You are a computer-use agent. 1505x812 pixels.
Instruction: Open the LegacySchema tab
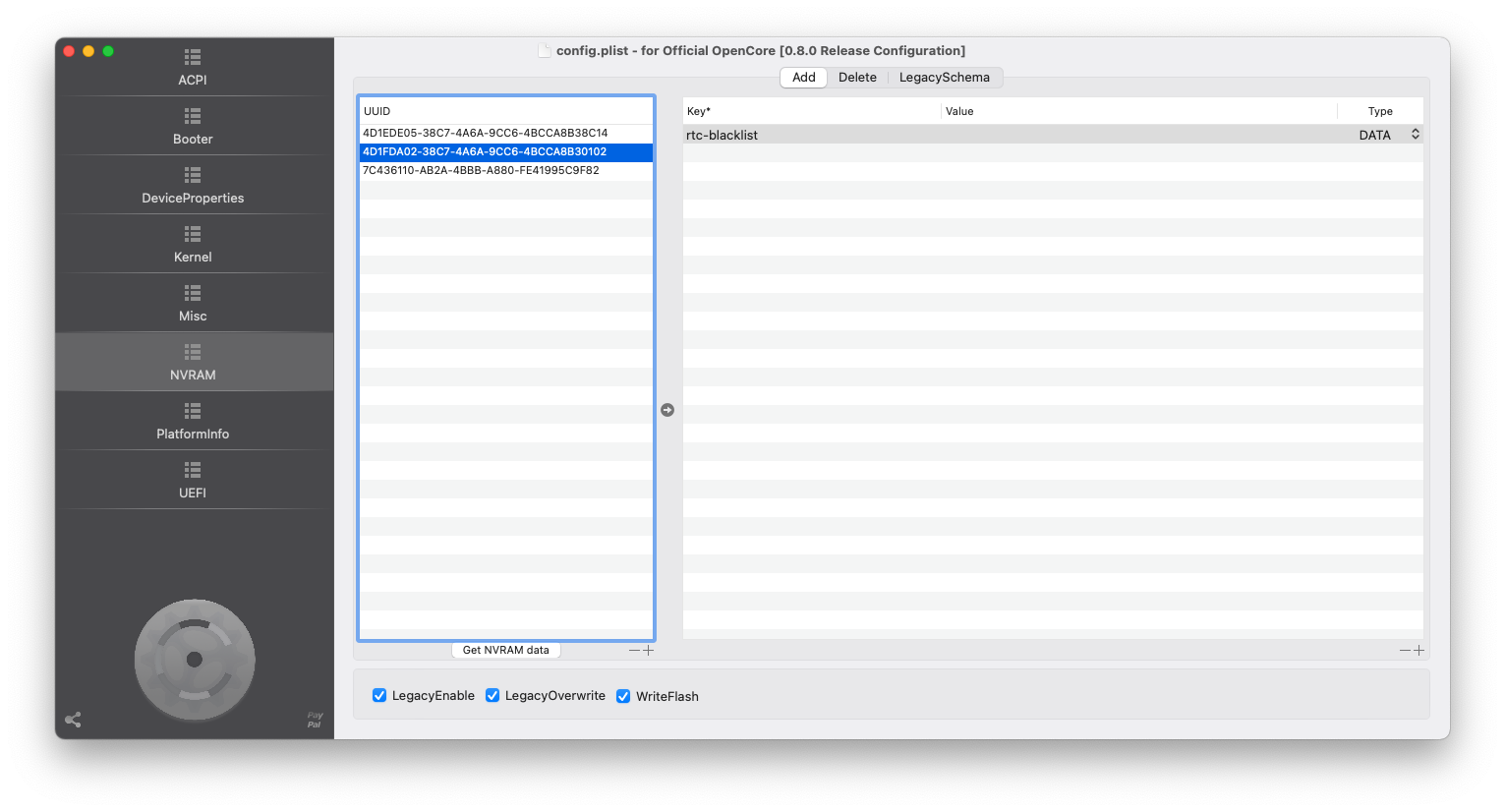[945, 78]
